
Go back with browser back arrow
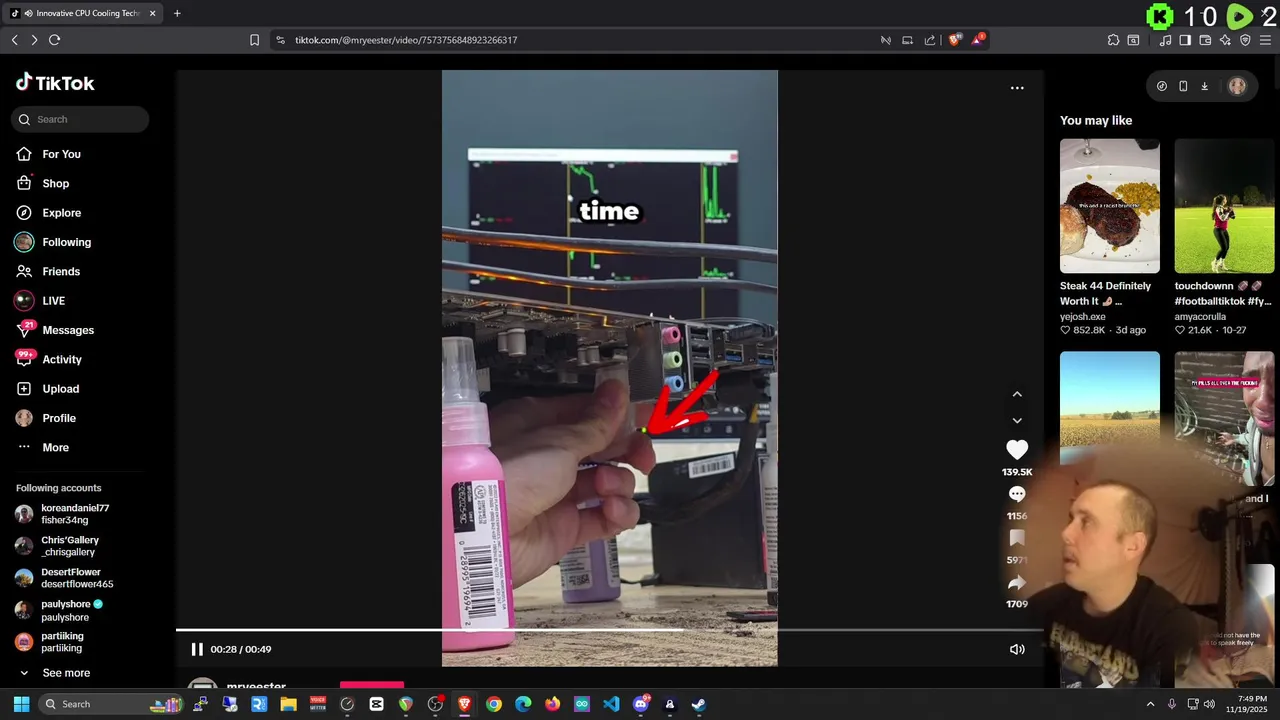point(14,40)
